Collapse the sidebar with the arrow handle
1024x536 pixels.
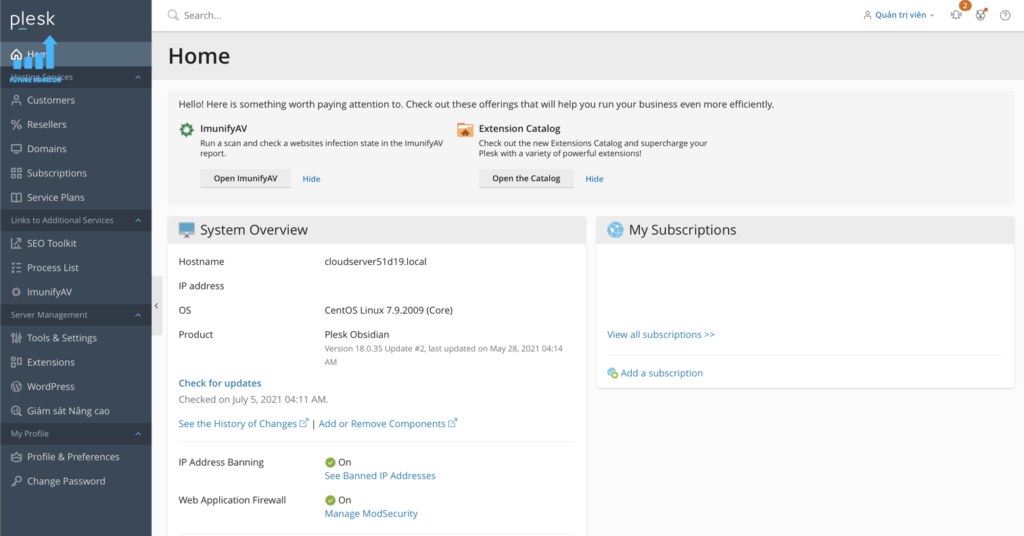tap(156, 306)
